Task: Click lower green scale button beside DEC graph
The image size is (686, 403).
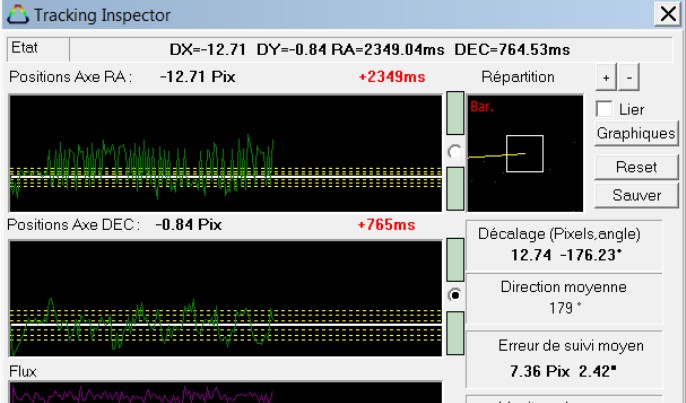Action: click(455, 332)
